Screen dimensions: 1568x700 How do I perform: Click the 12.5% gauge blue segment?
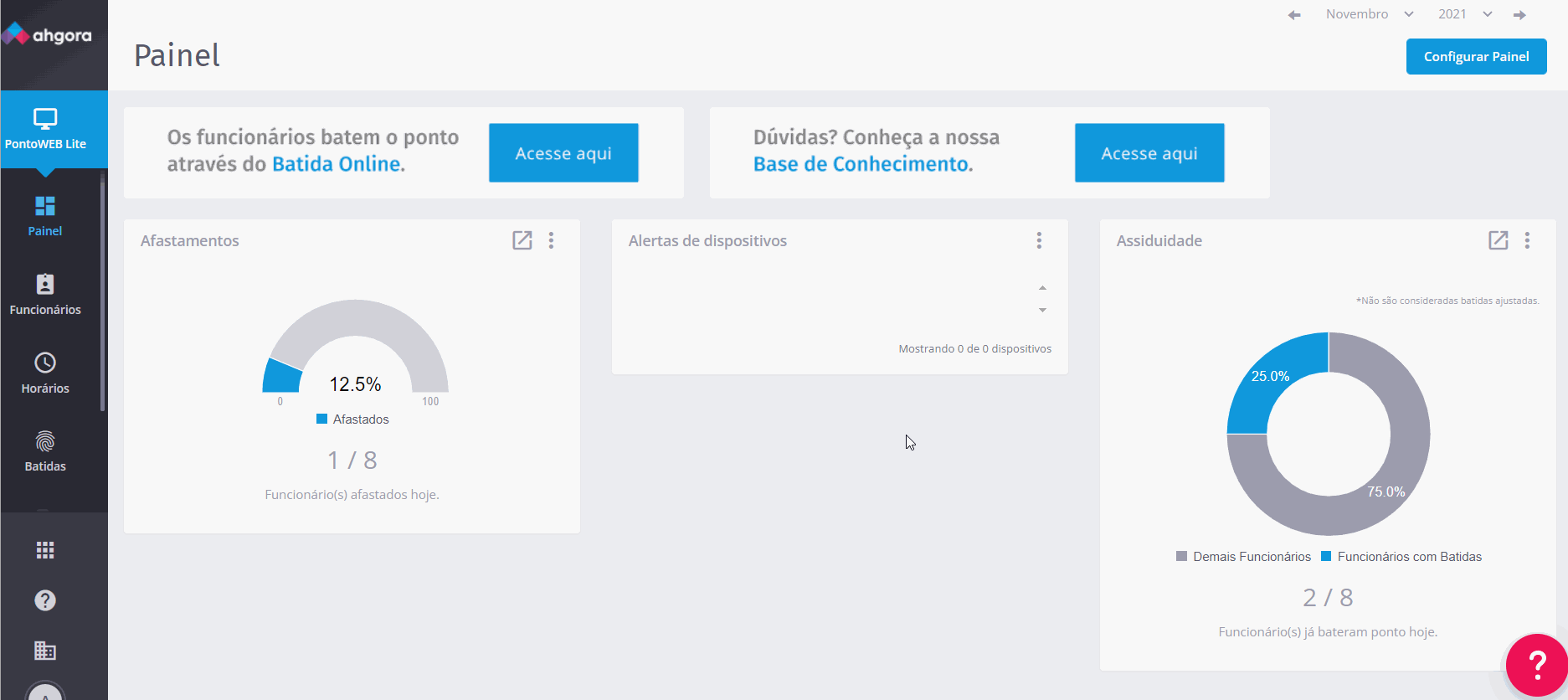(x=282, y=377)
